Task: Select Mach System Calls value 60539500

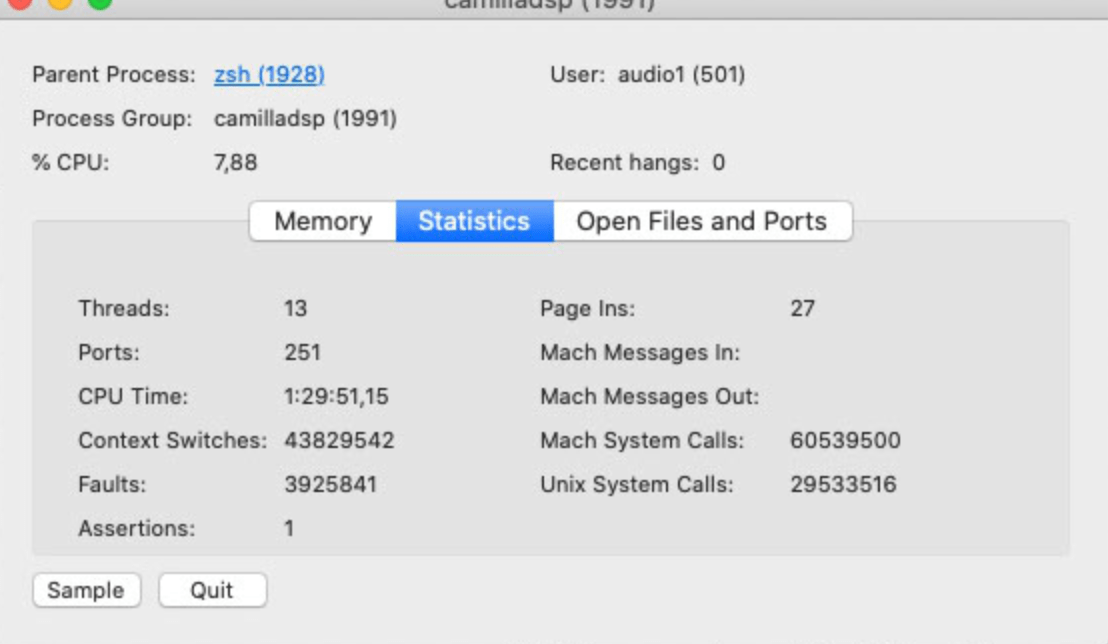Action: tap(845, 440)
